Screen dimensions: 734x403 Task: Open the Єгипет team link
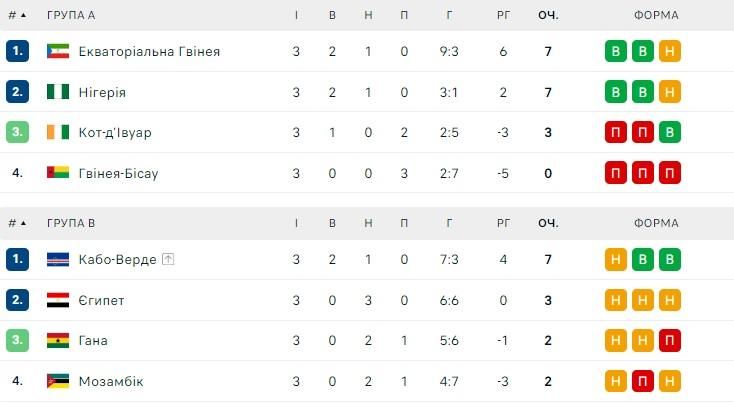(101, 300)
